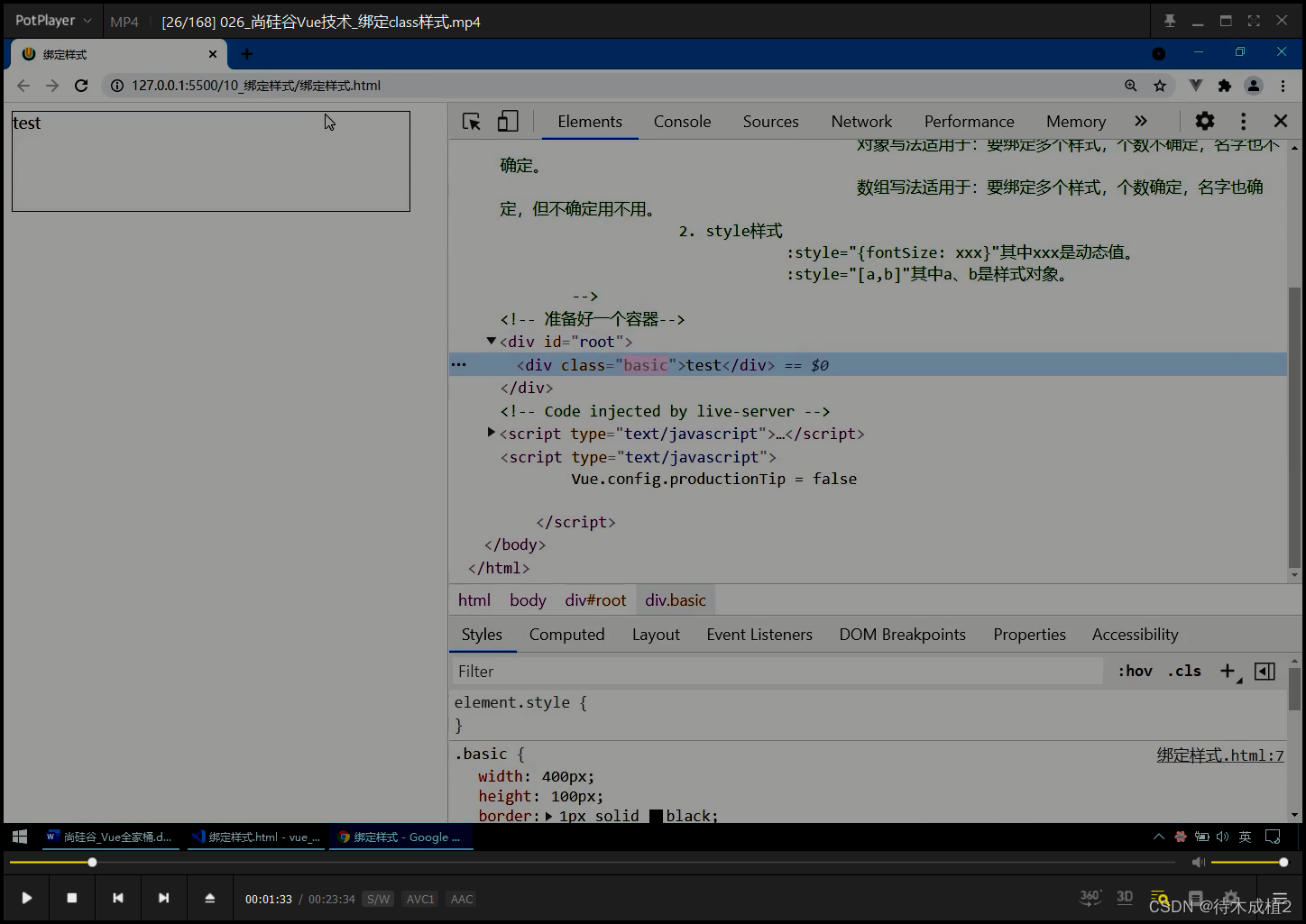Open the Accessibility pane
Image resolution: width=1306 pixels, height=924 pixels.
[x=1135, y=635]
